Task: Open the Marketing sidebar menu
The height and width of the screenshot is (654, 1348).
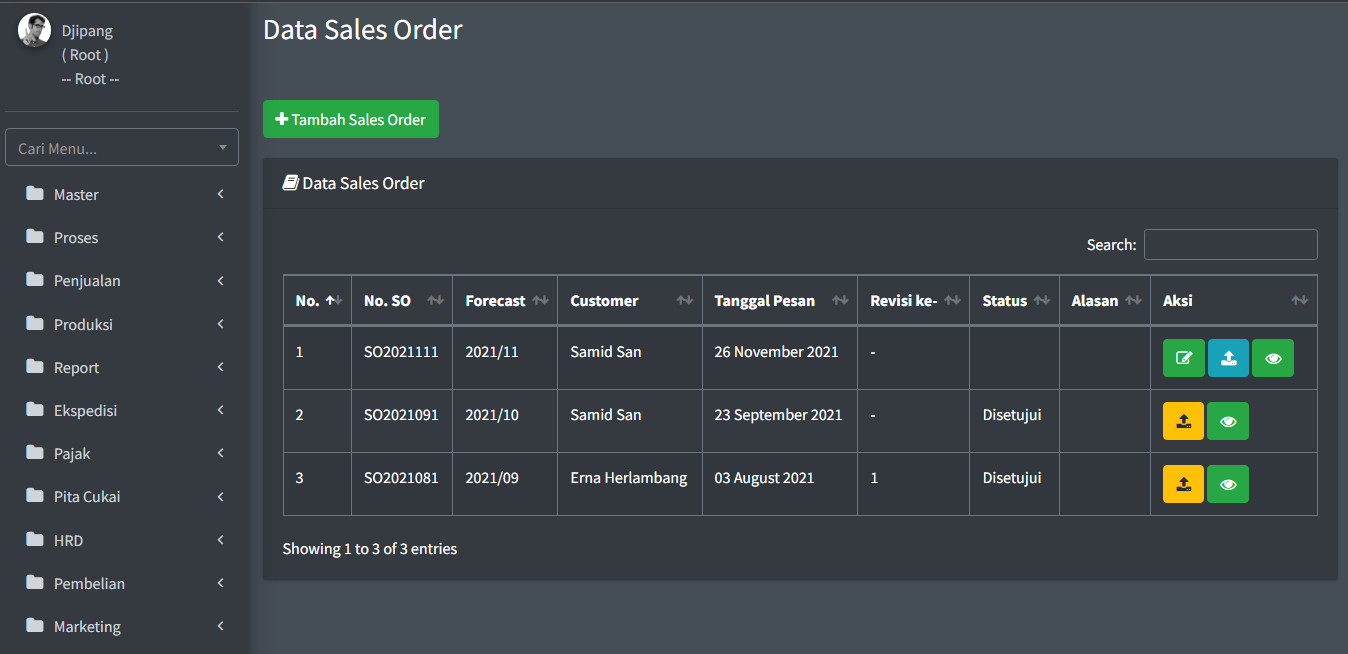Action: tap(87, 627)
